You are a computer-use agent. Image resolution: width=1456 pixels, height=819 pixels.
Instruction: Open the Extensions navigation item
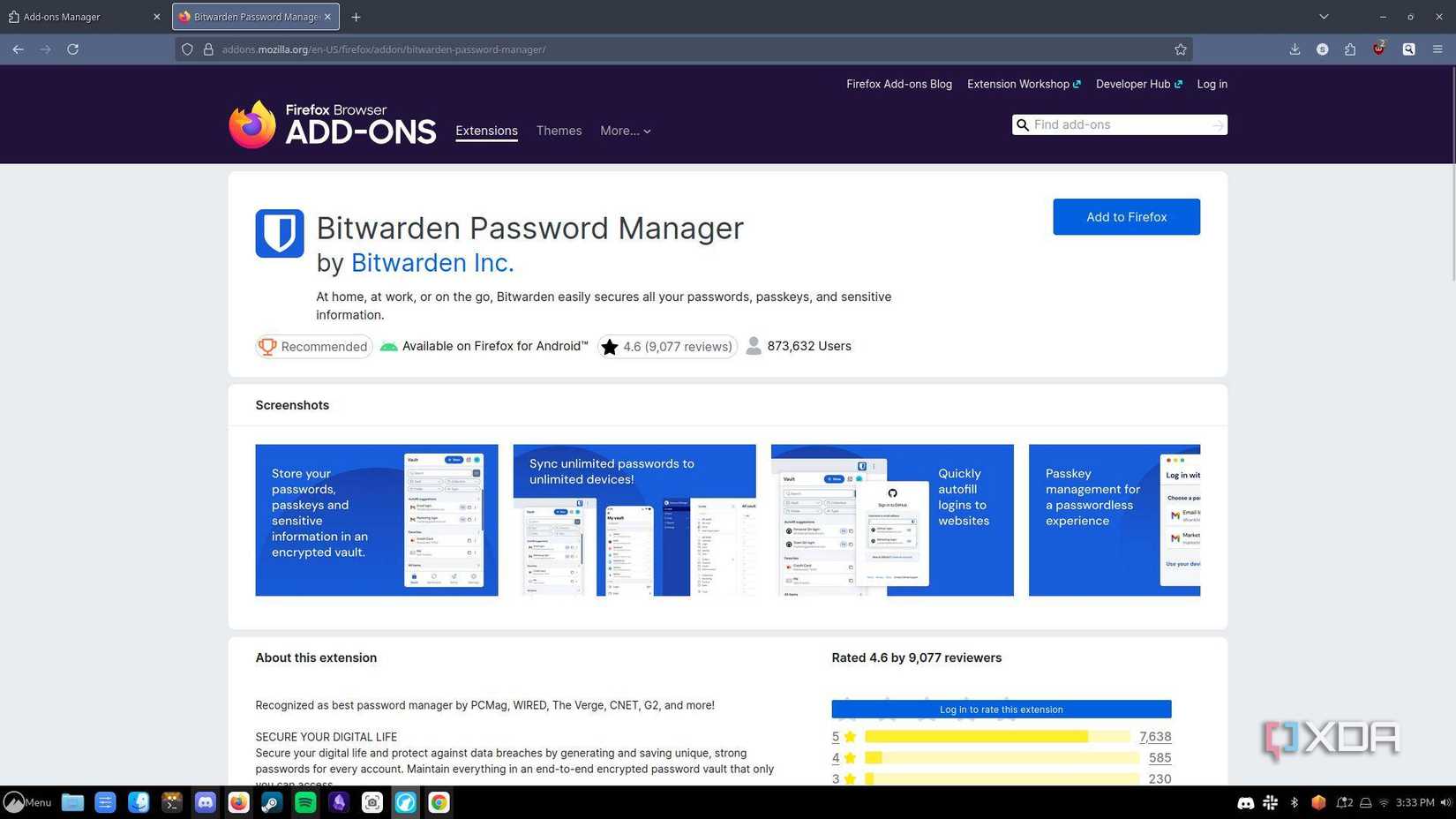486,131
